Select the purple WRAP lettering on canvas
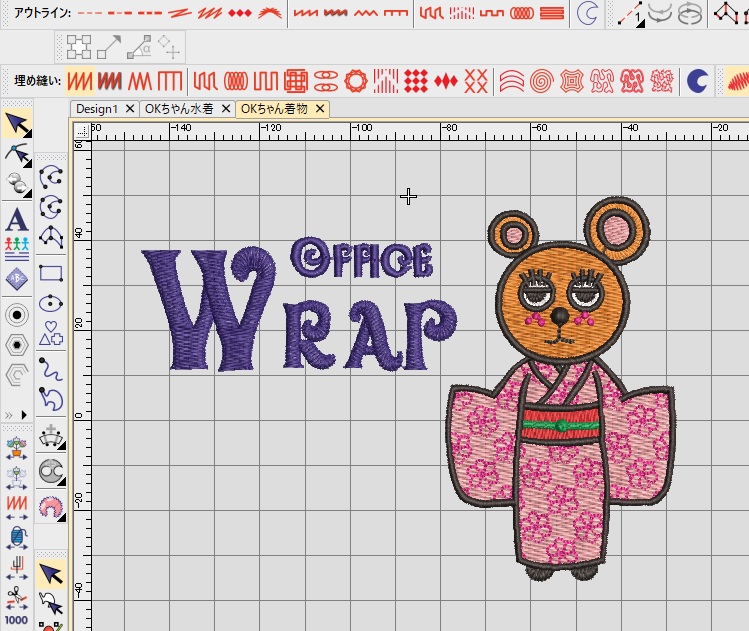 tap(300, 310)
